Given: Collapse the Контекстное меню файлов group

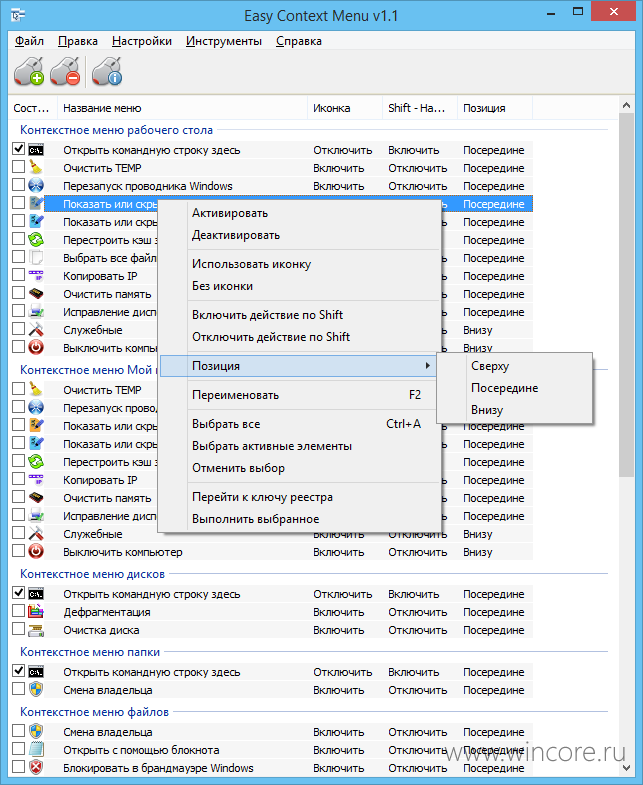Looking at the screenshot, I should [x=94, y=712].
